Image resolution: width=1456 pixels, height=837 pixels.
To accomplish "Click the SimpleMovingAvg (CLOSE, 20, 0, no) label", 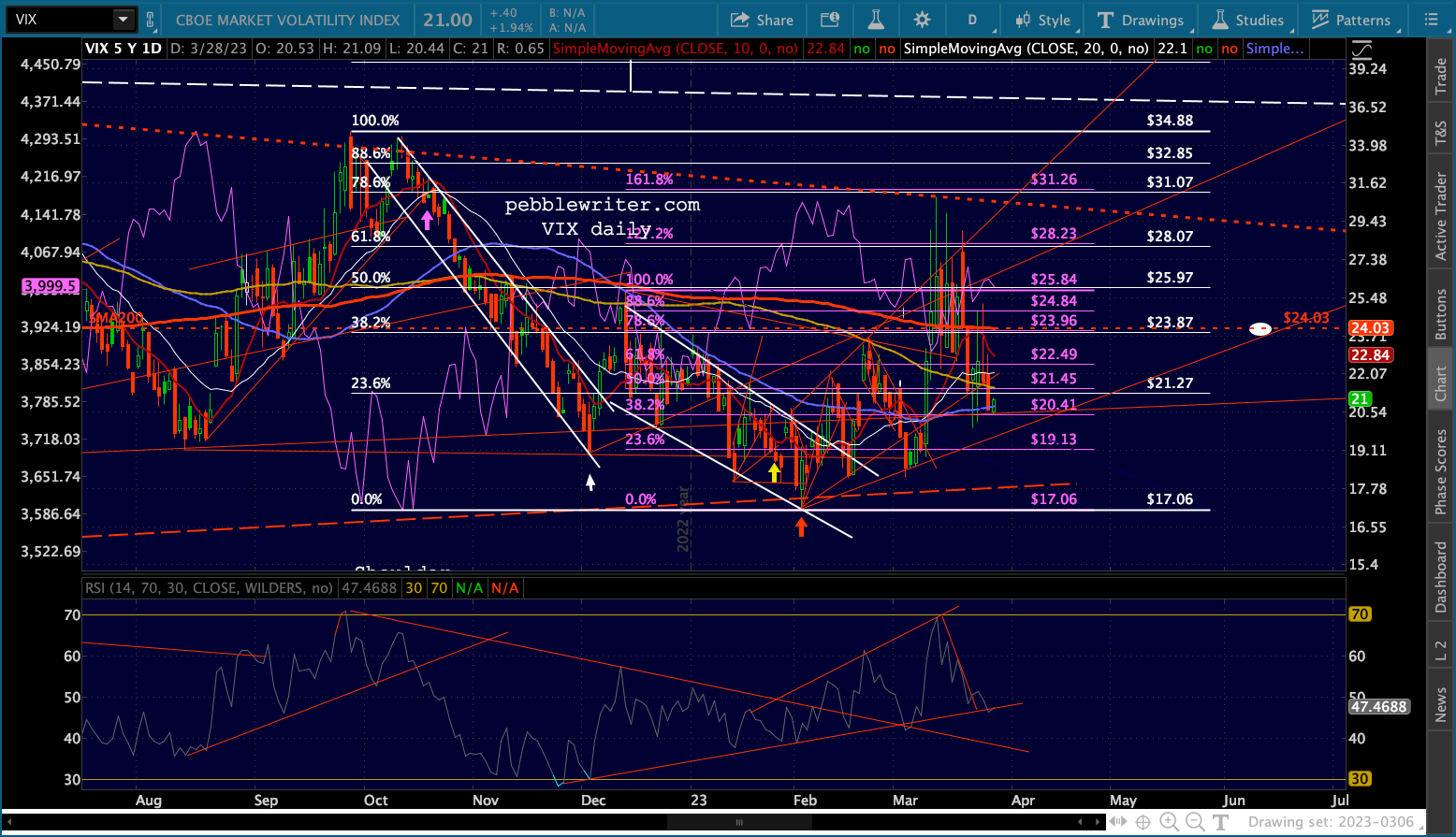I will 1026,49.
